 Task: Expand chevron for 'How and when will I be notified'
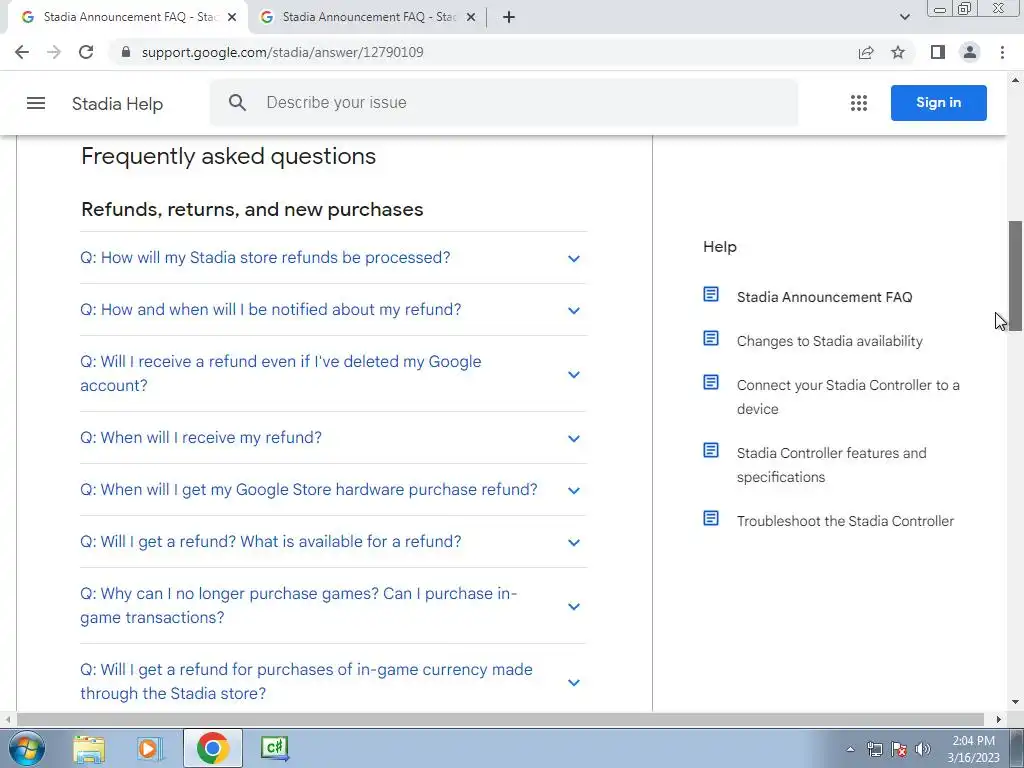[573, 311]
